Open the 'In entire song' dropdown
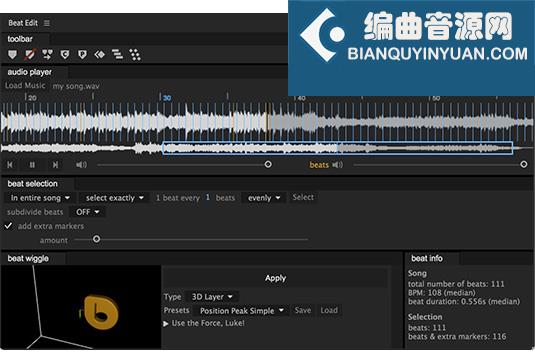 pos(40,198)
